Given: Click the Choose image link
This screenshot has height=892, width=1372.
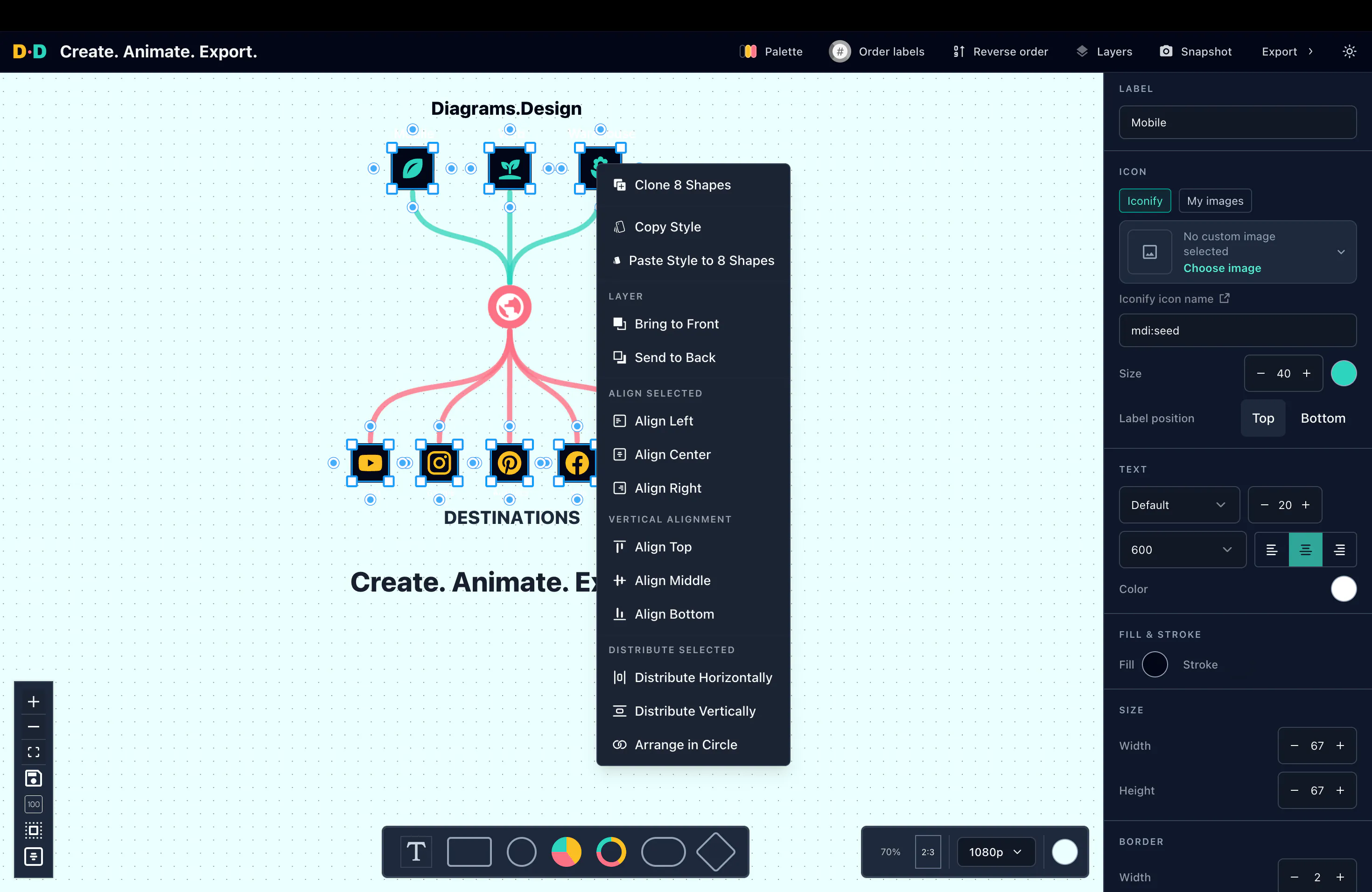Looking at the screenshot, I should point(1222,268).
